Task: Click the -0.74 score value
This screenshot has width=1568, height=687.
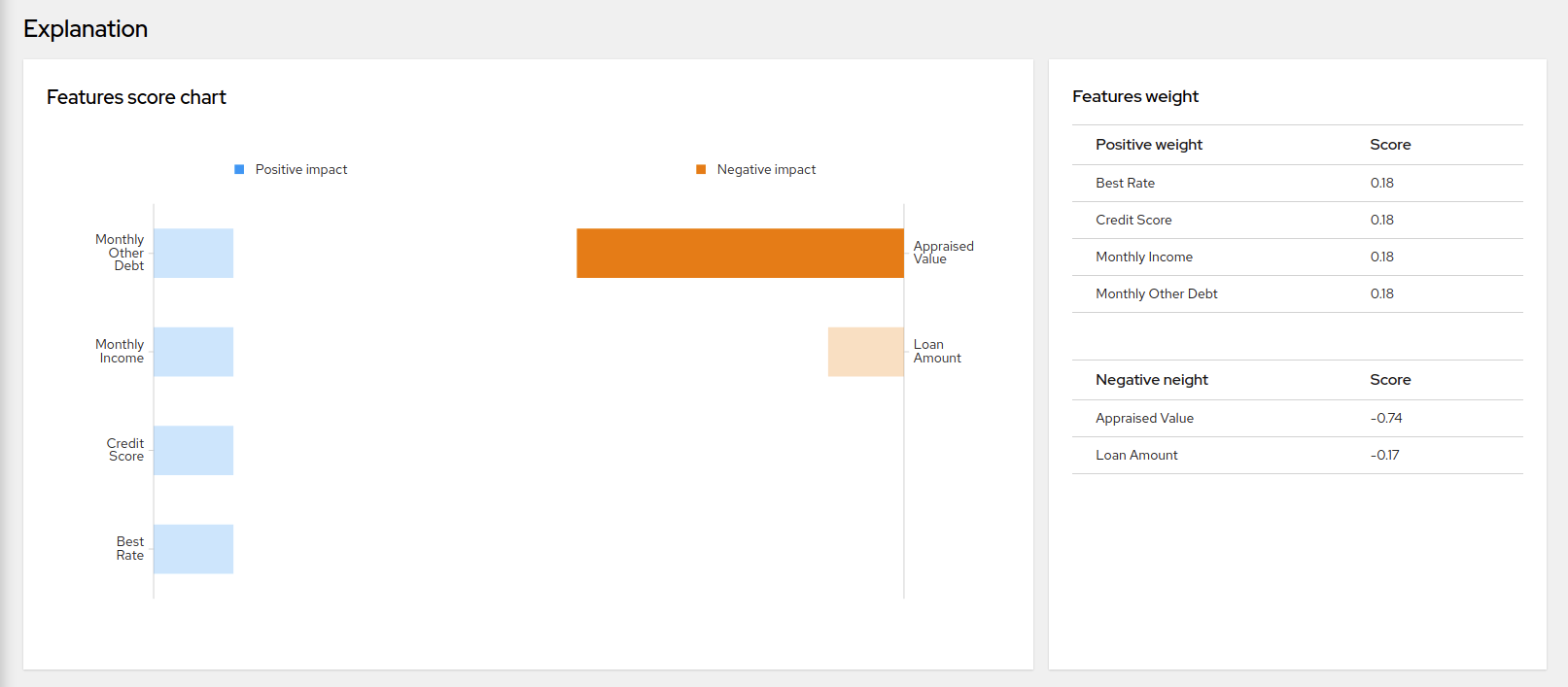Action: (1386, 418)
